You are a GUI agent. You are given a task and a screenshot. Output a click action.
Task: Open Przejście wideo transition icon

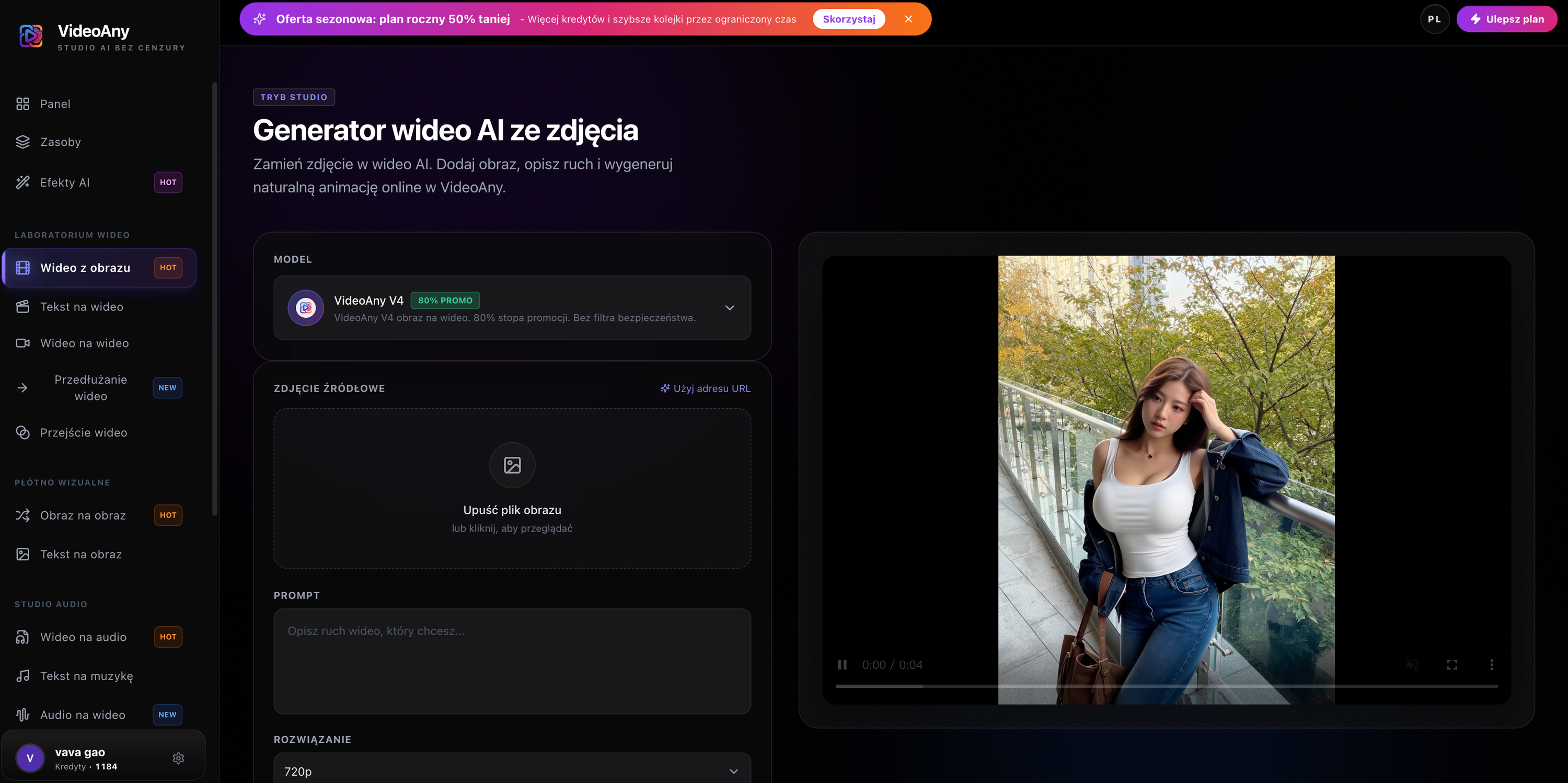coord(22,432)
